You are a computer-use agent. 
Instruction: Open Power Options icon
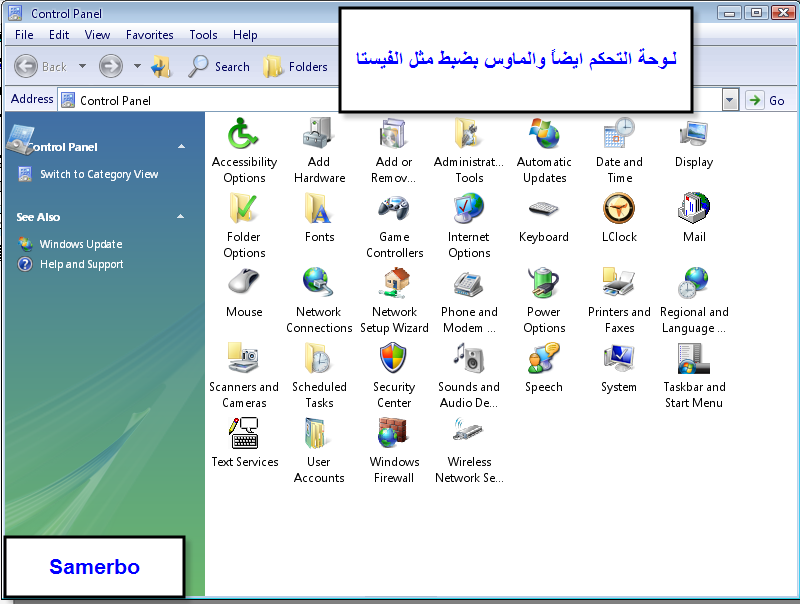point(544,284)
